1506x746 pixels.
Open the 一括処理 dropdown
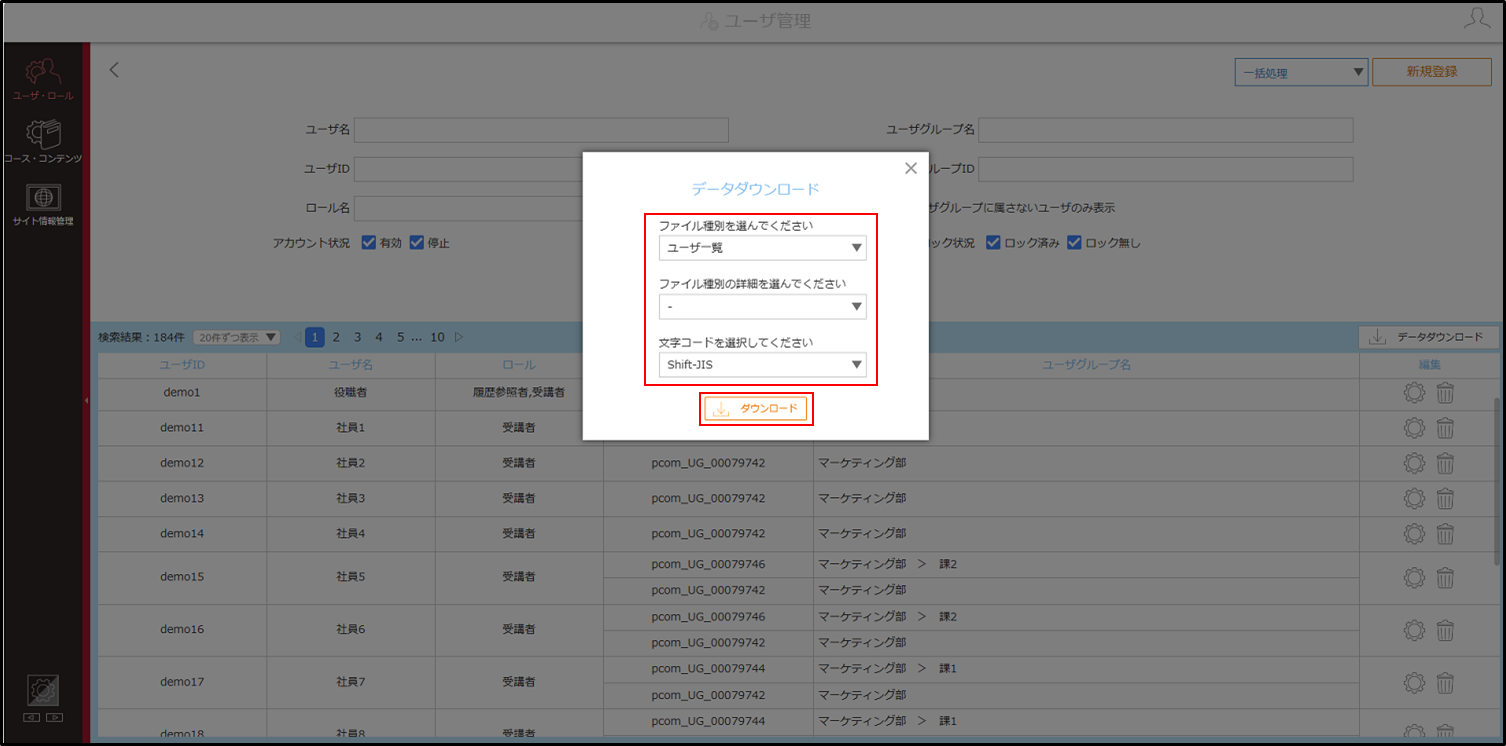tap(1301, 72)
